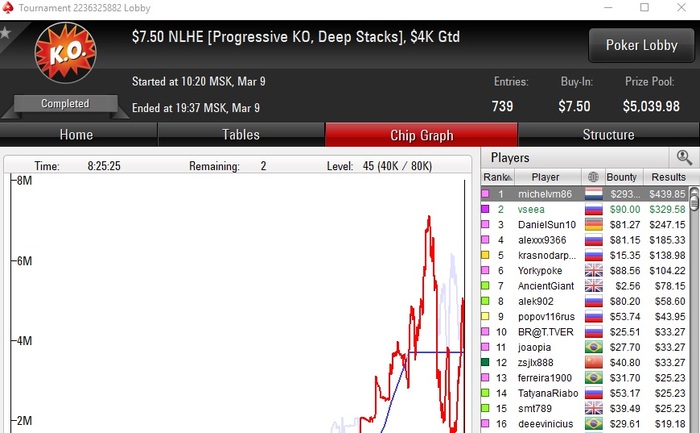The height and width of the screenshot is (433, 700).
Task: Select player alexxx9366
Action: tap(585, 240)
